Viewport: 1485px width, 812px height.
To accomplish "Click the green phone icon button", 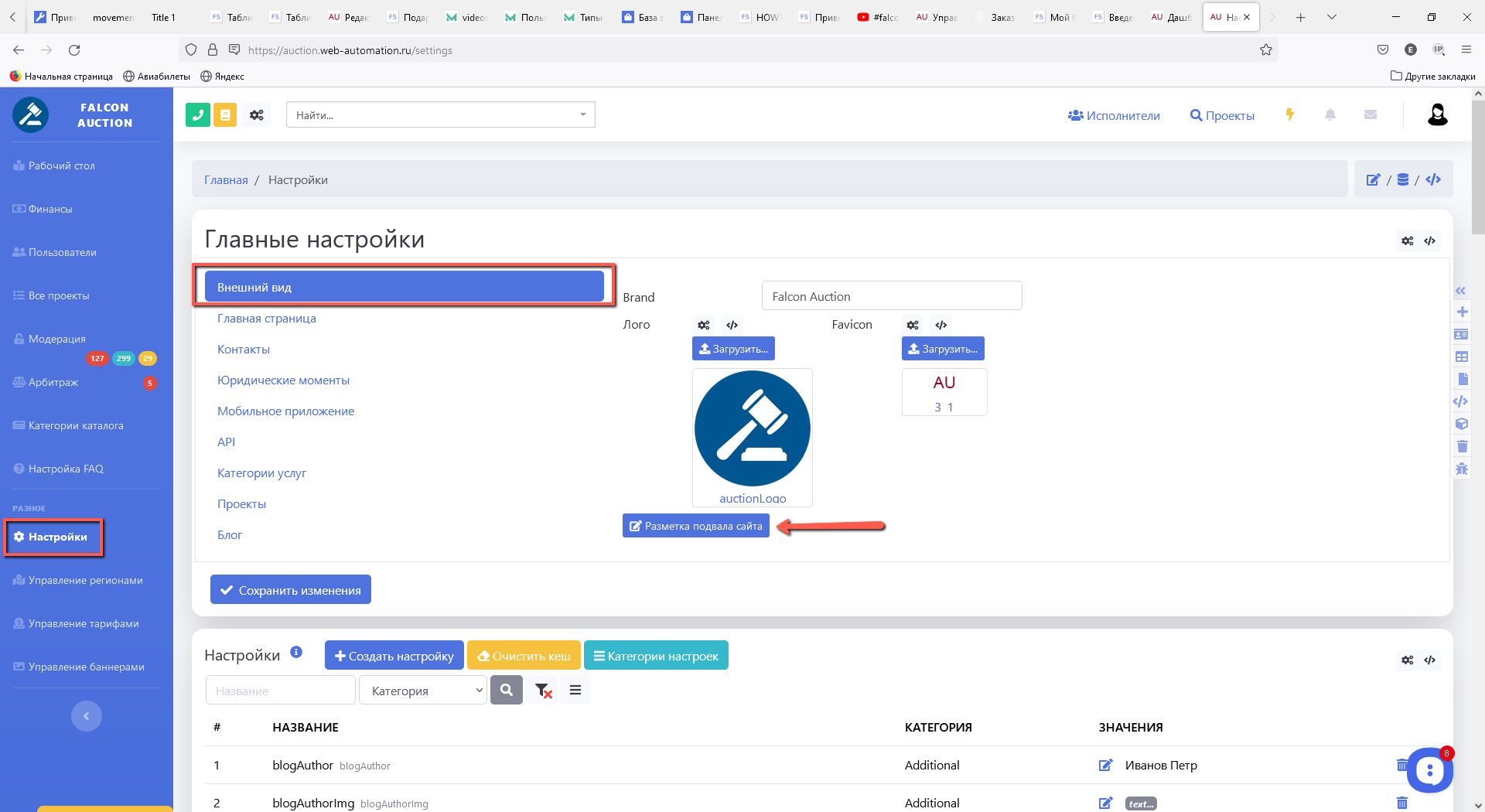I will [x=198, y=115].
